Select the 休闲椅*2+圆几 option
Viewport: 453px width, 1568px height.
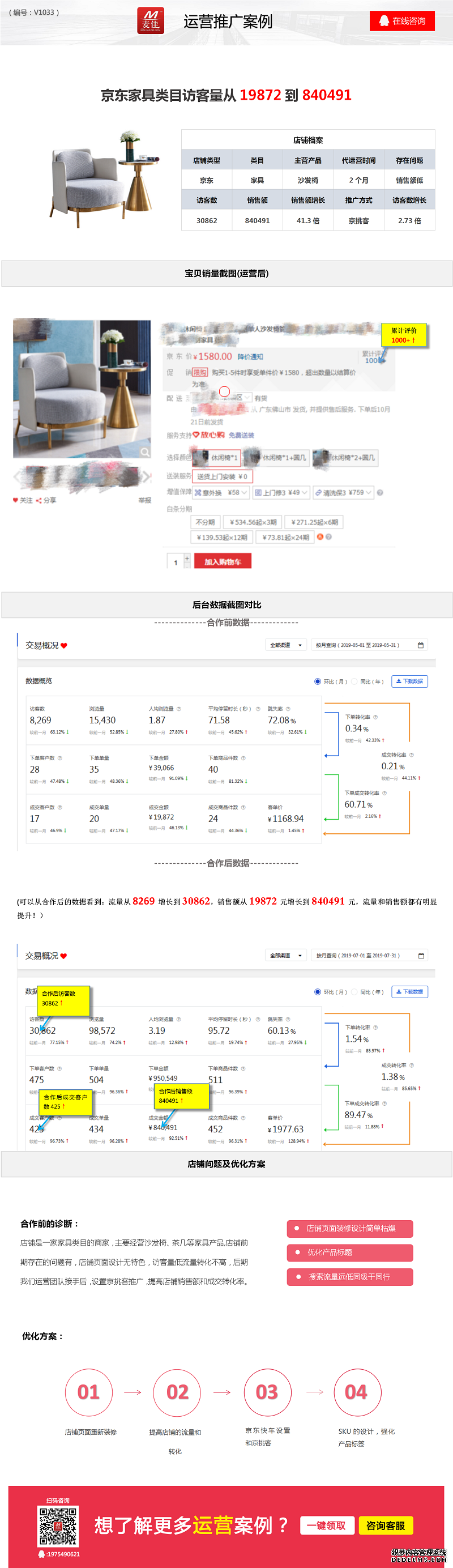345,458
